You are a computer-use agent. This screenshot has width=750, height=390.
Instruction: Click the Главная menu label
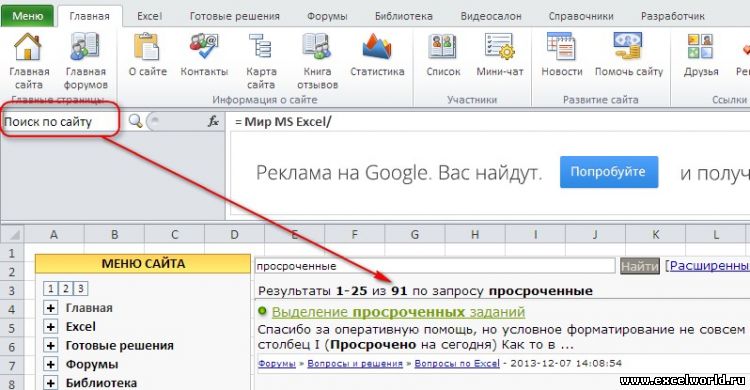89,308
